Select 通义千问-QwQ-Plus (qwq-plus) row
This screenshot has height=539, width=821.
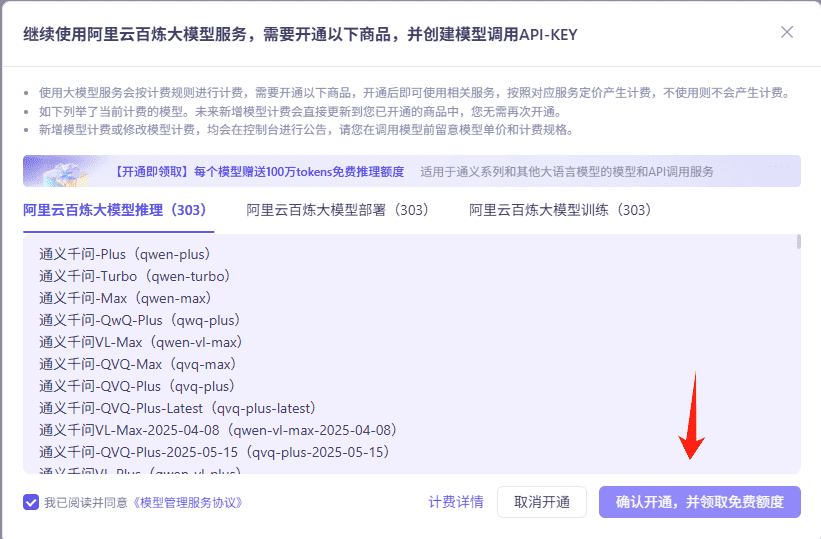(x=141, y=321)
